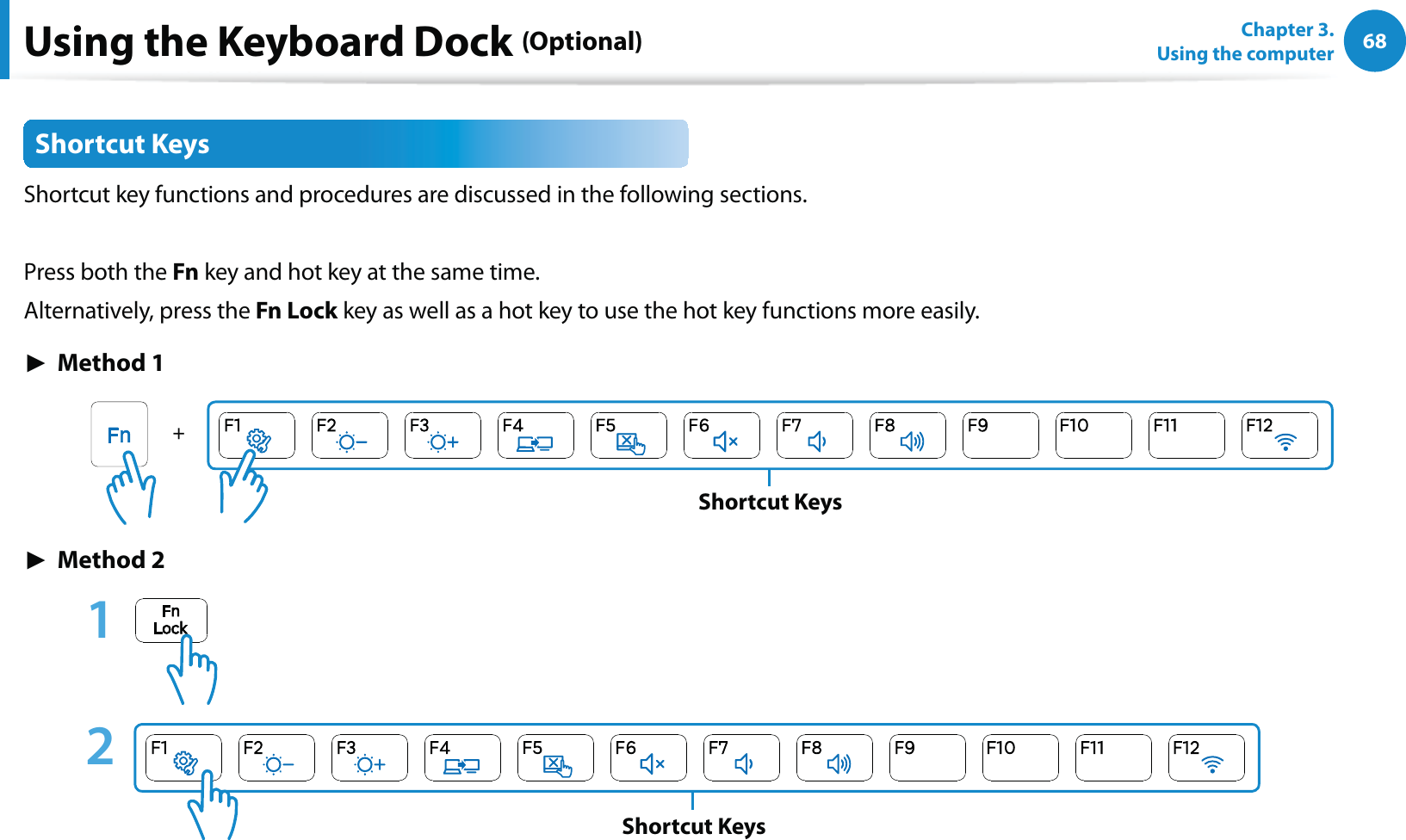Toggle Wi-Fi with the F12 key in Method 2
Image resolution: width=1406 pixels, height=840 pixels.
tap(1206, 757)
